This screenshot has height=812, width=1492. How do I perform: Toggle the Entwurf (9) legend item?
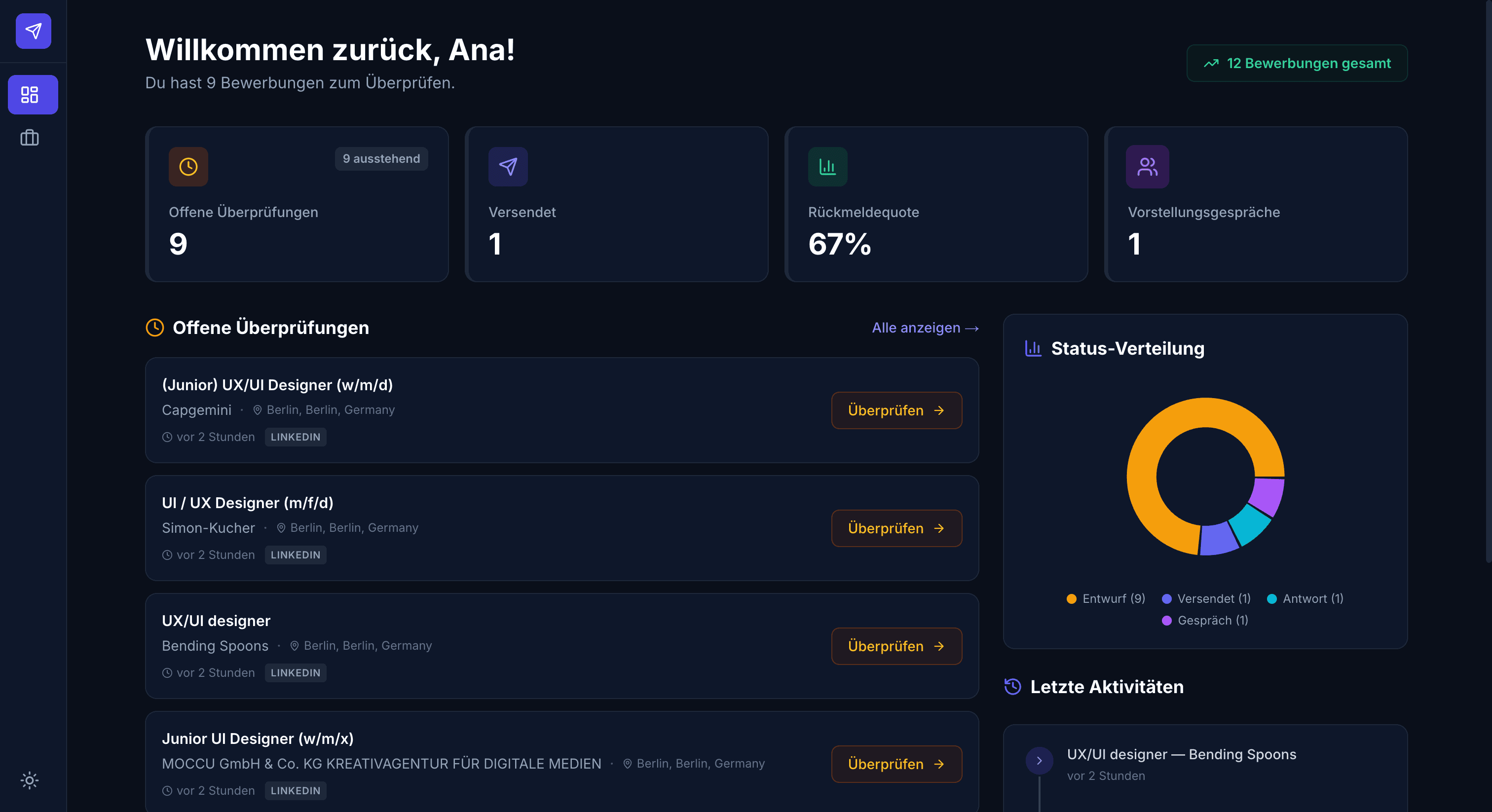pyautogui.click(x=1106, y=598)
